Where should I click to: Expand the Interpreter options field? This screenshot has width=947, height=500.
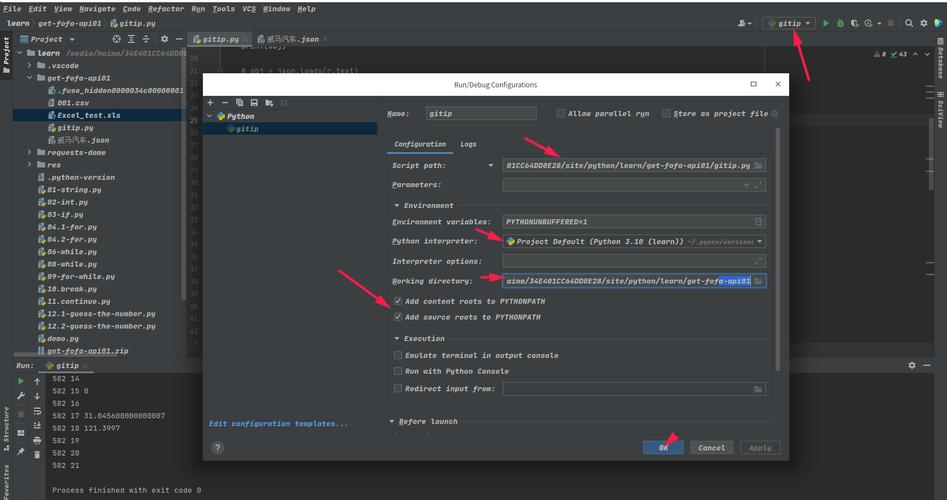pyautogui.click(x=758, y=261)
